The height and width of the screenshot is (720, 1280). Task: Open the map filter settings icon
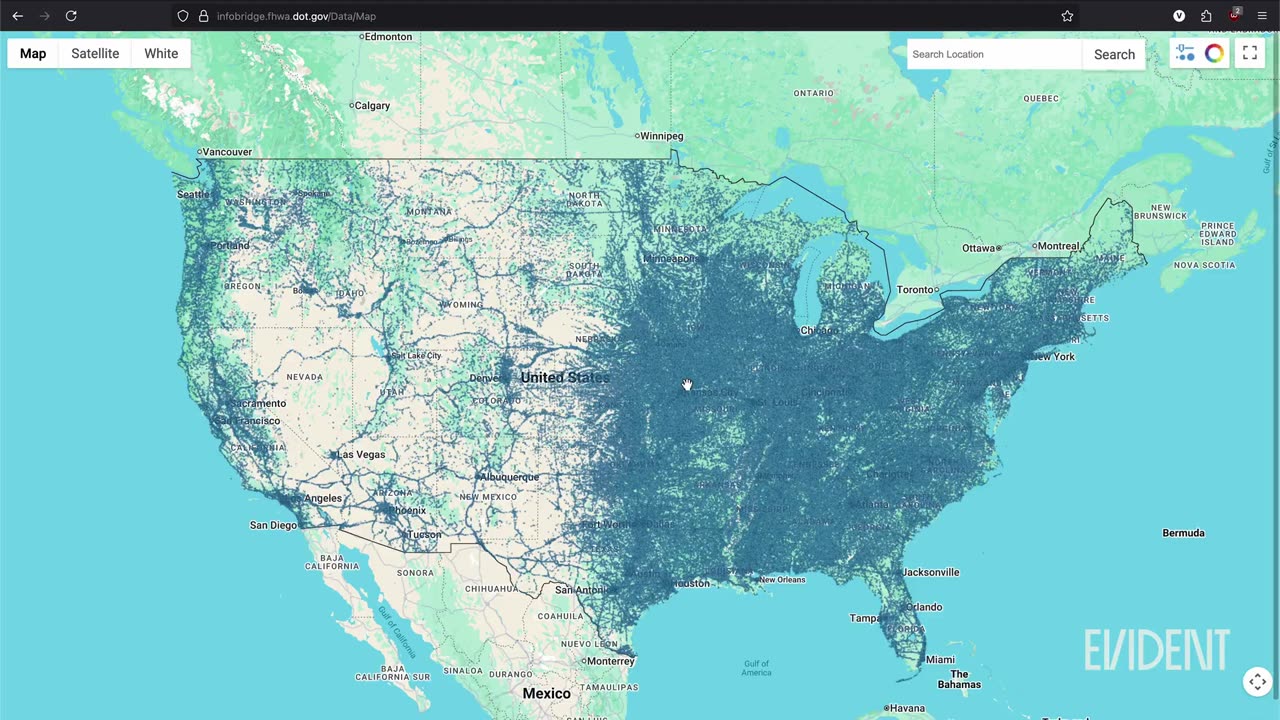click(x=1185, y=54)
